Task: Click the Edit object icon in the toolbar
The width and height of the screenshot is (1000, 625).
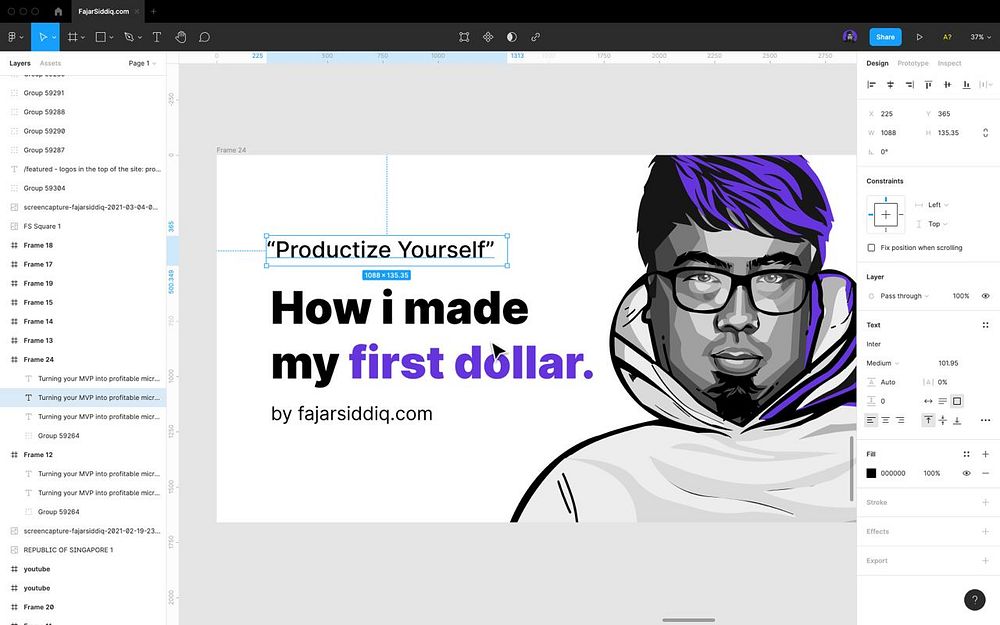Action: [464, 37]
